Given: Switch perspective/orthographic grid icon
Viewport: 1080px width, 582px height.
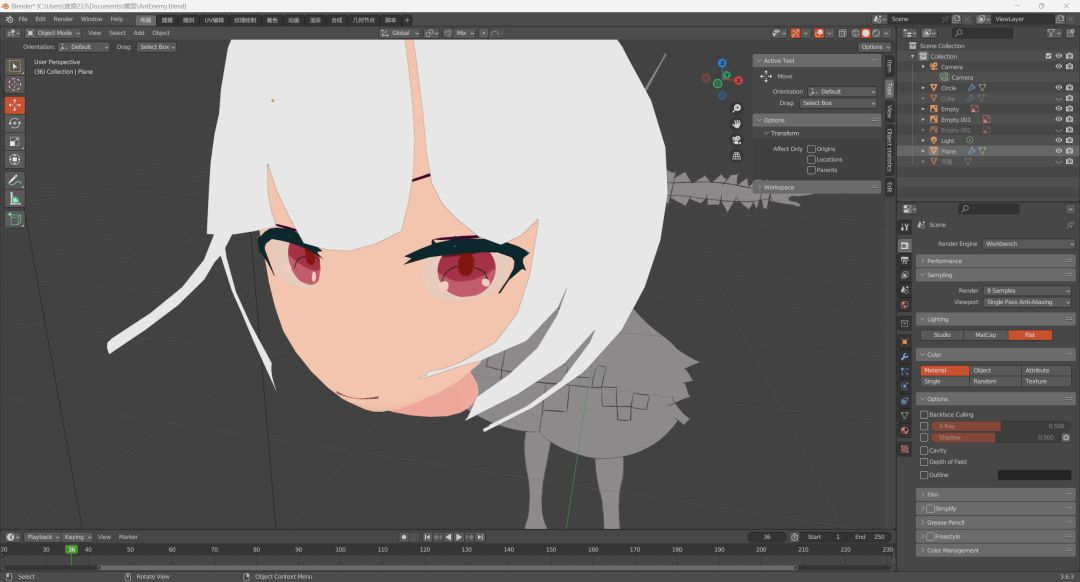Looking at the screenshot, I should click(x=736, y=156).
